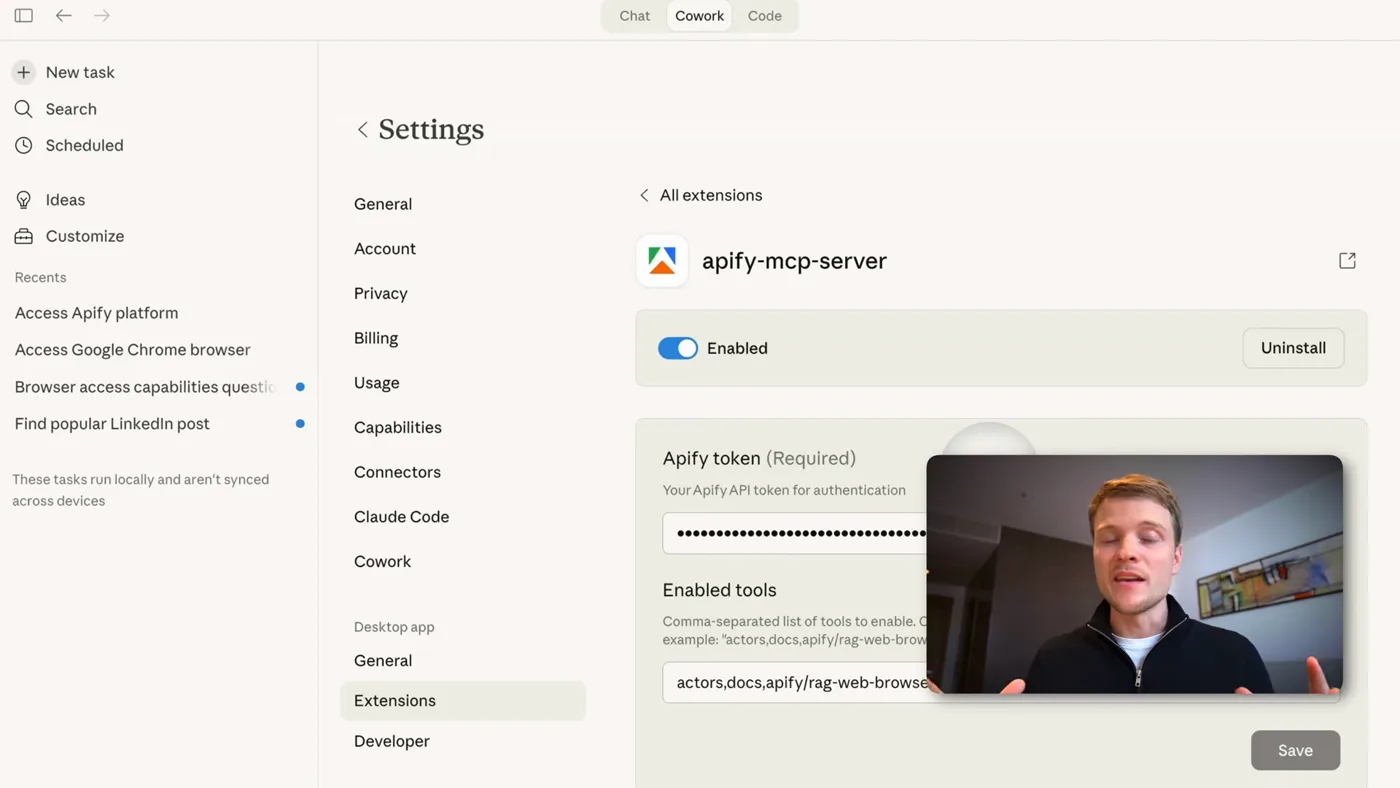Open General under account settings

click(383, 204)
